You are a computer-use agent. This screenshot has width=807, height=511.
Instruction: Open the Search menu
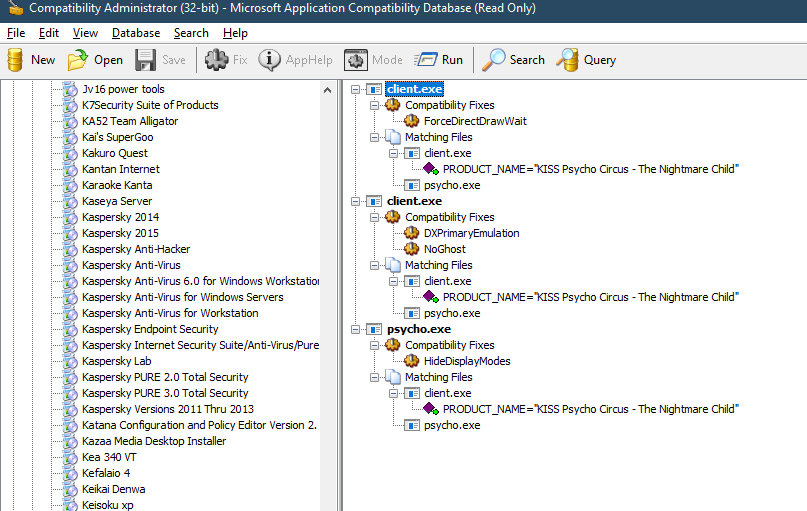click(191, 33)
